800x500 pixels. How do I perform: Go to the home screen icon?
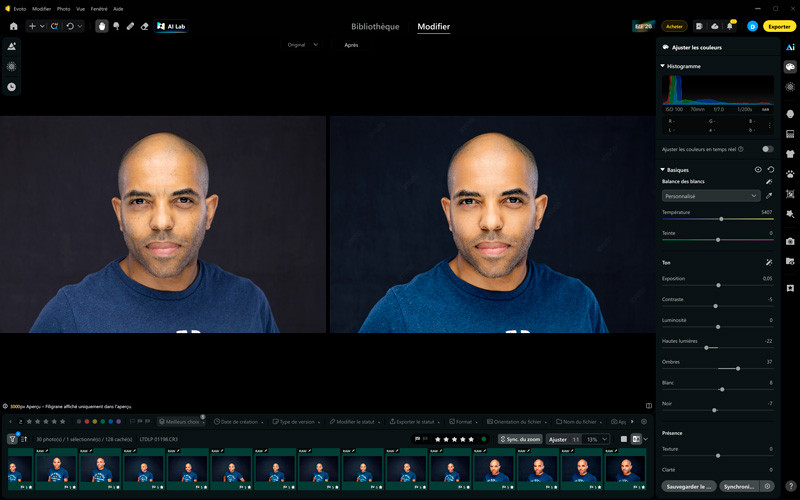click(x=14, y=26)
